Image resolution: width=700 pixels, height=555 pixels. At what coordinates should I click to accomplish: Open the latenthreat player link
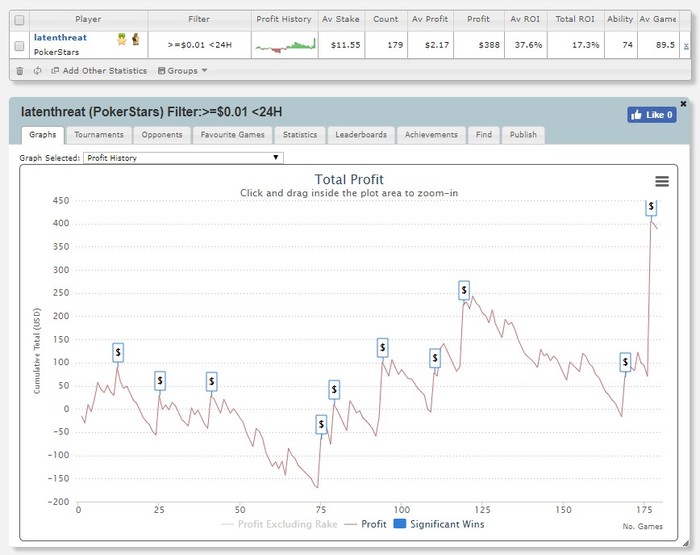60,38
